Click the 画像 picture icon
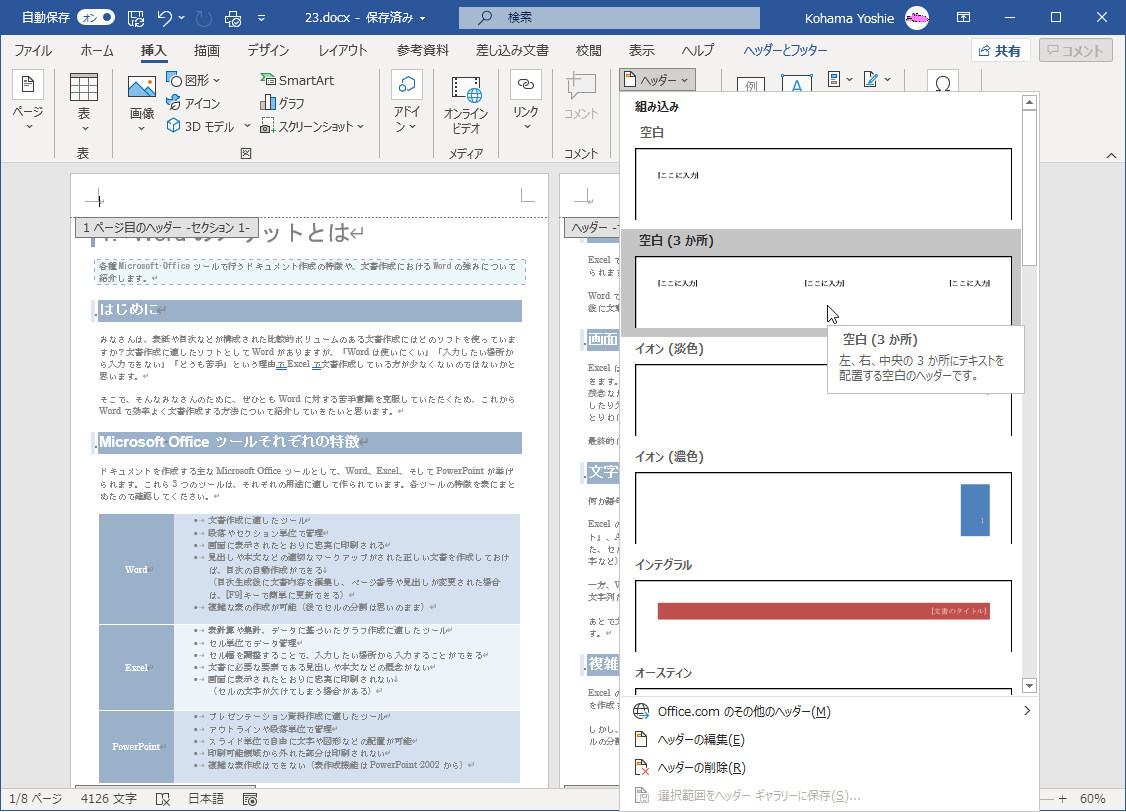1126x812 pixels. point(142,89)
